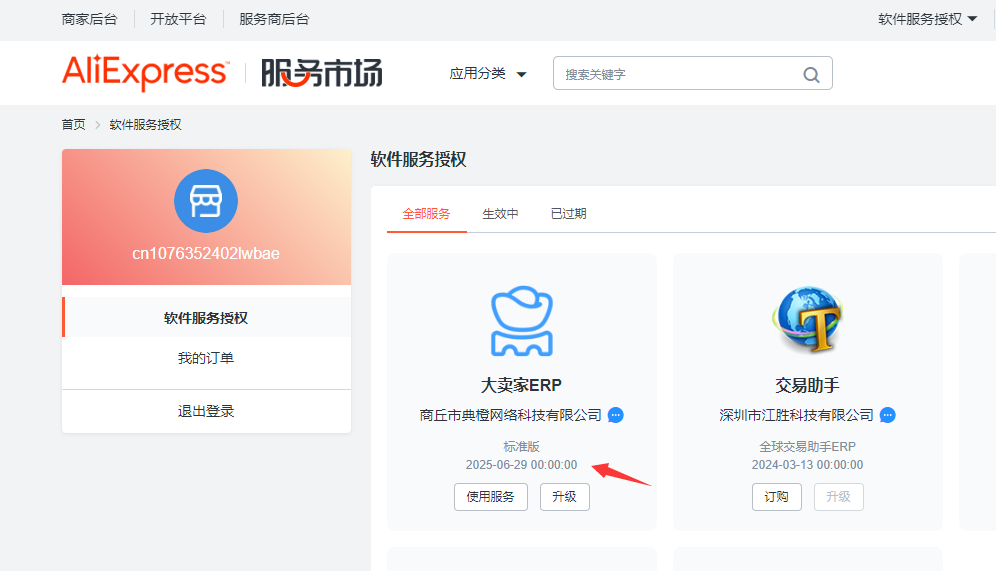Click the greyed 升级 for 交易助手
Viewport: 996px width, 571px height.
pyautogui.click(x=838, y=497)
